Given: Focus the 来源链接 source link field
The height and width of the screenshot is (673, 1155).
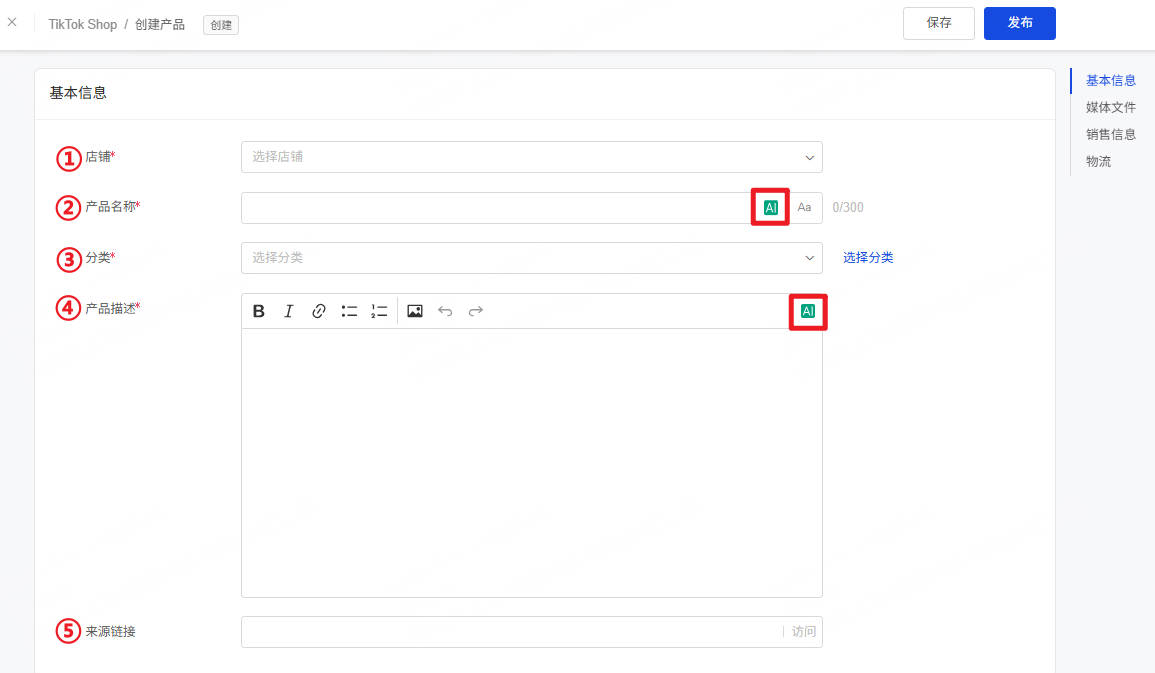Looking at the screenshot, I should coord(511,632).
